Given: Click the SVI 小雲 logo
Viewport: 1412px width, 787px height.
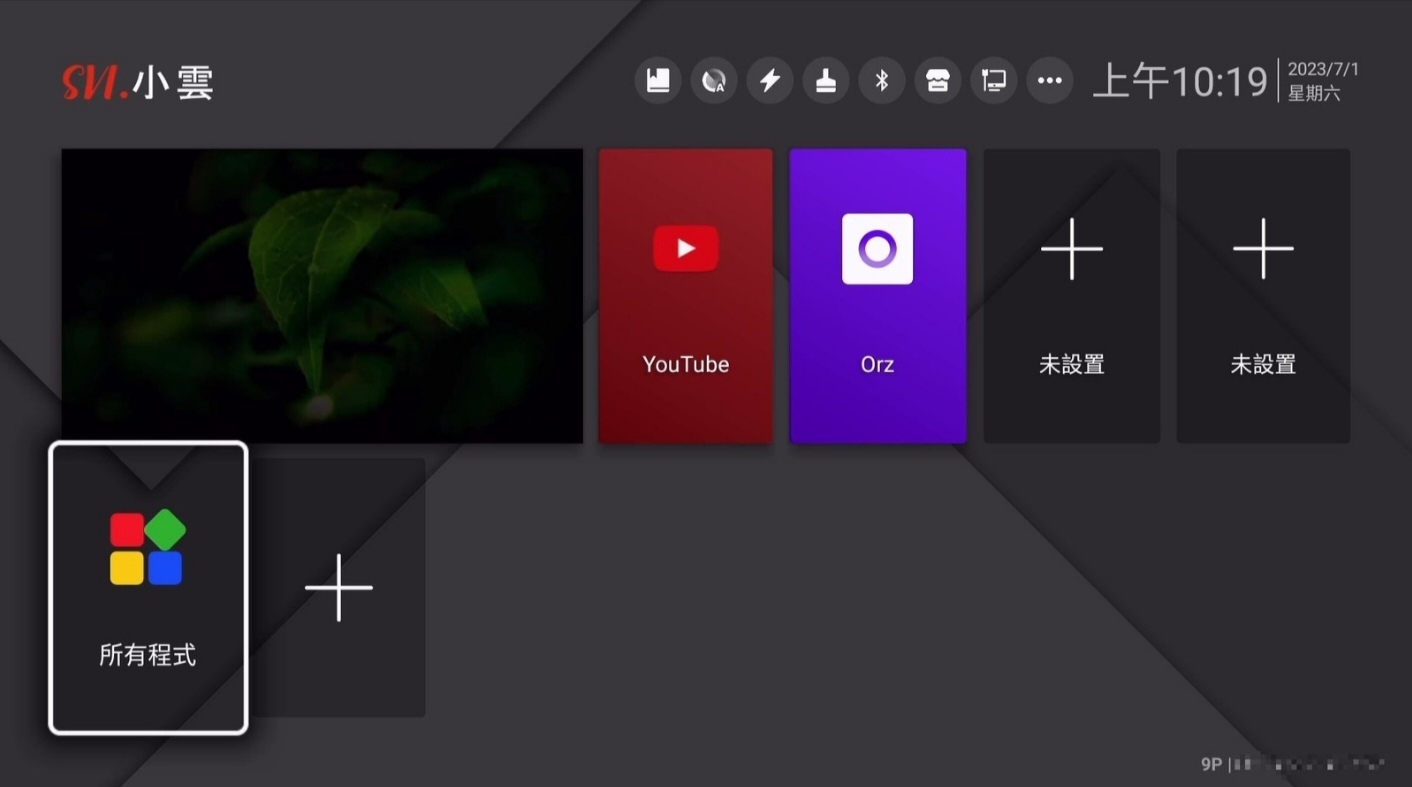Looking at the screenshot, I should point(138,82).
